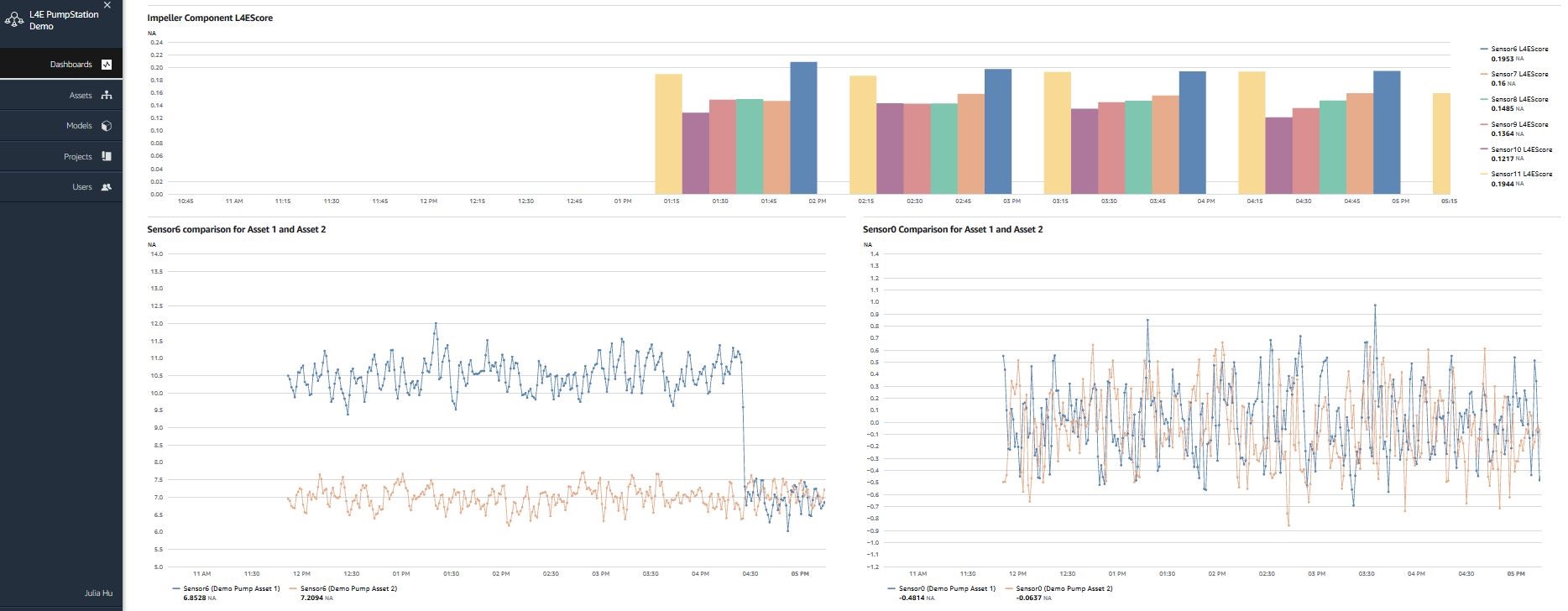Open the Assets page from the sidebar

pyautogui.click(x=61, y=95)
